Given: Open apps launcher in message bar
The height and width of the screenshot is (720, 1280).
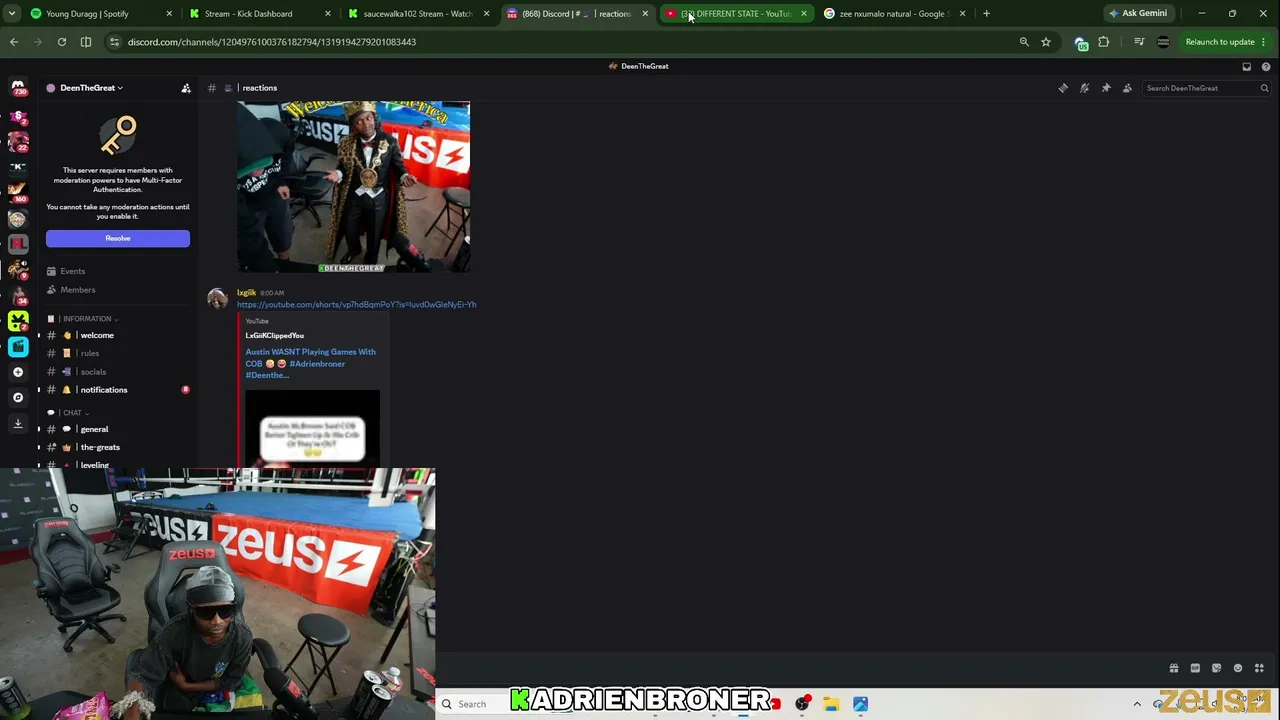Looking at the screenshot, I should [1259, 668].
